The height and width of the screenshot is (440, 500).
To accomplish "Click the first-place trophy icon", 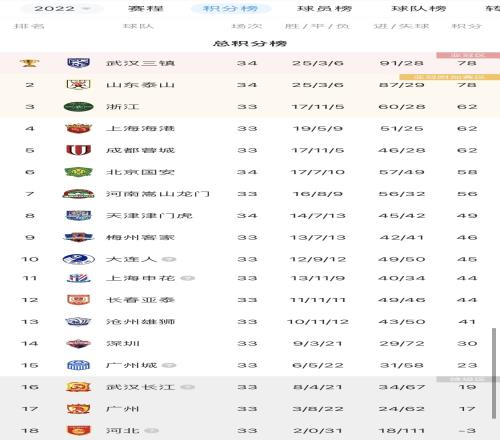I will [29, 63].
